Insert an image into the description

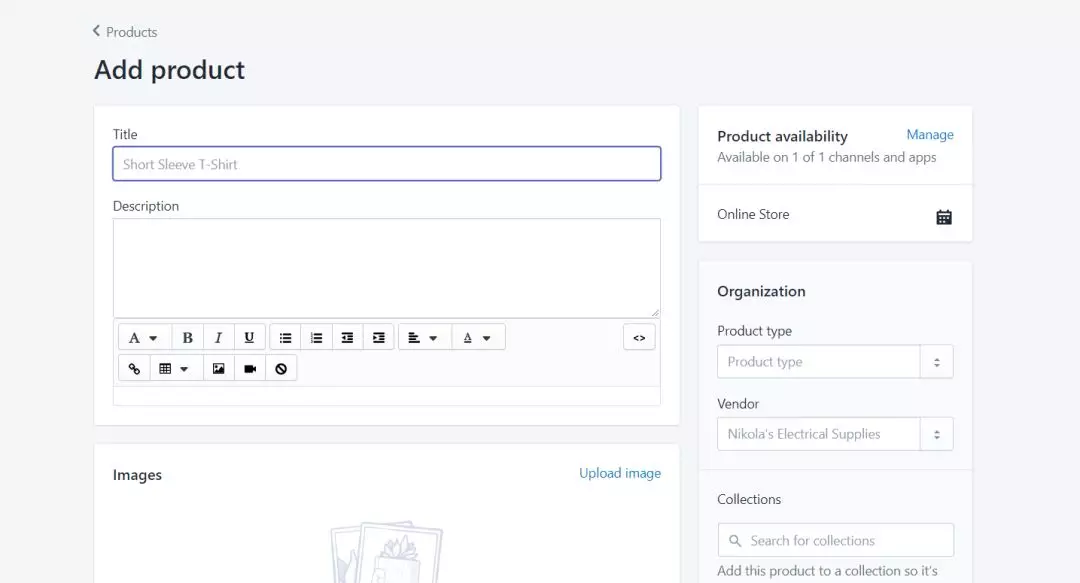tap(218, 367)
